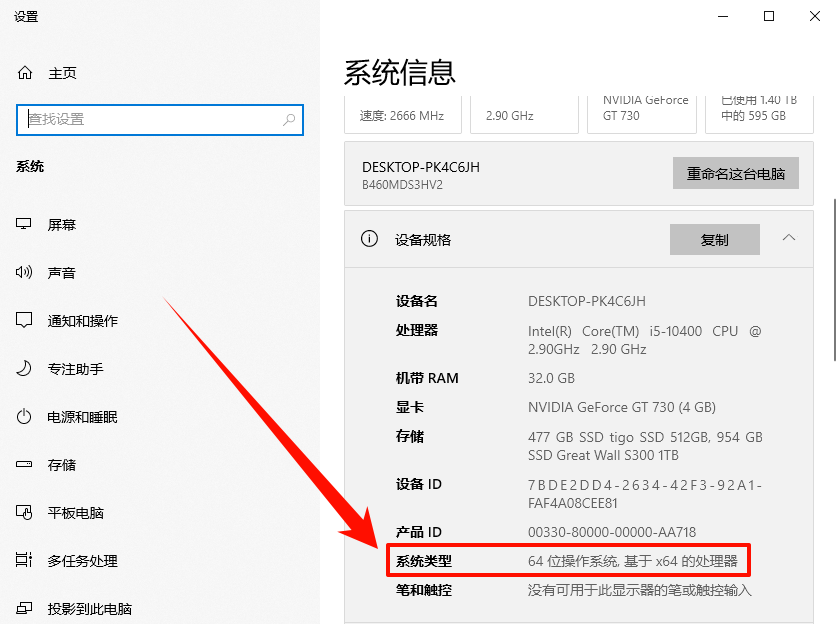The image size is (838, 624).
Task: Click the memory speed 2666 MHz card
Action: (402, 115)
